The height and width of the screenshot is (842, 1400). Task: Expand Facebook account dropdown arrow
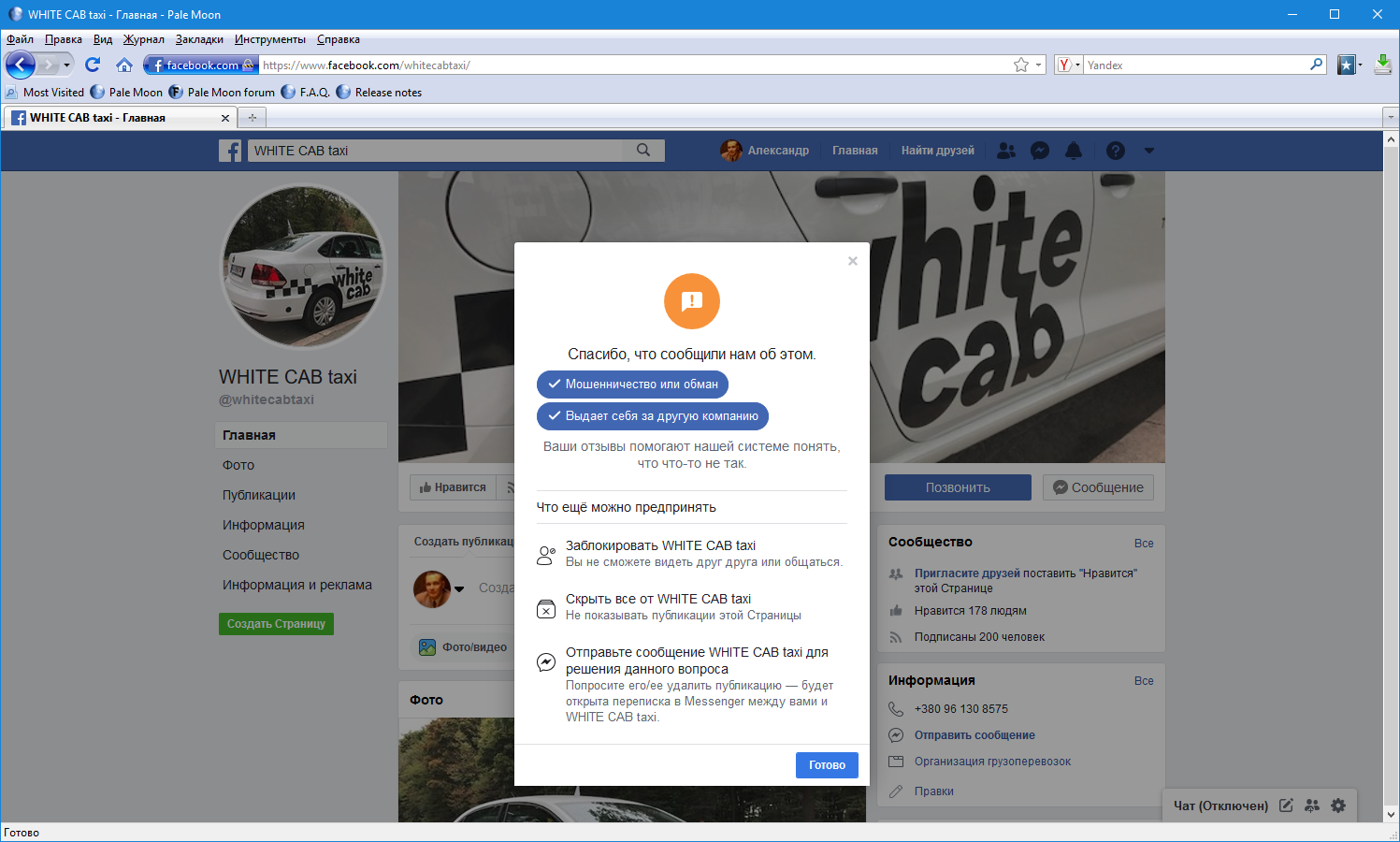coord(1149,151)
